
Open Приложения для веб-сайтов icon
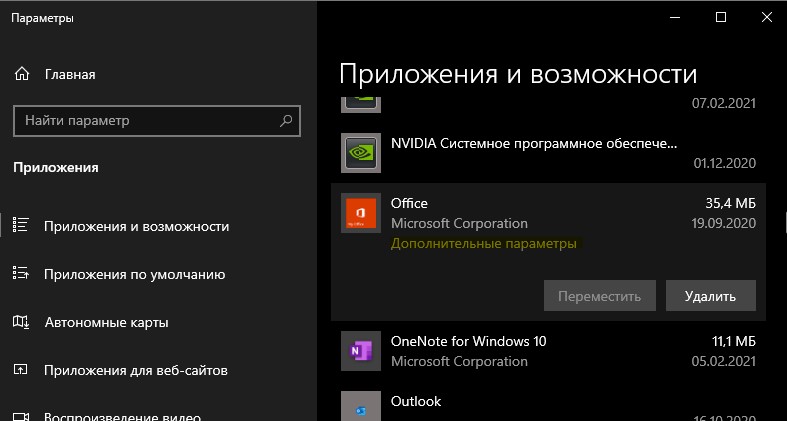(21, 370)
